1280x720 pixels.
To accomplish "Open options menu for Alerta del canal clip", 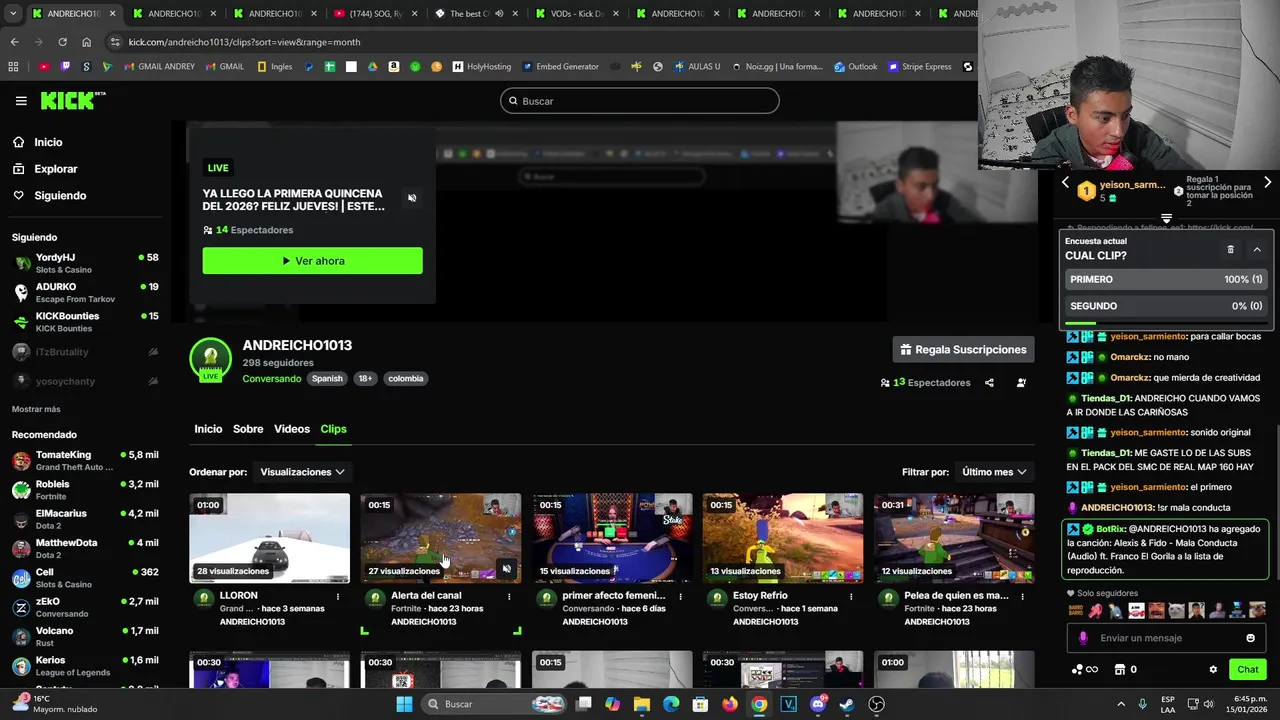I will pyautogui.click(x=509, y=597).
